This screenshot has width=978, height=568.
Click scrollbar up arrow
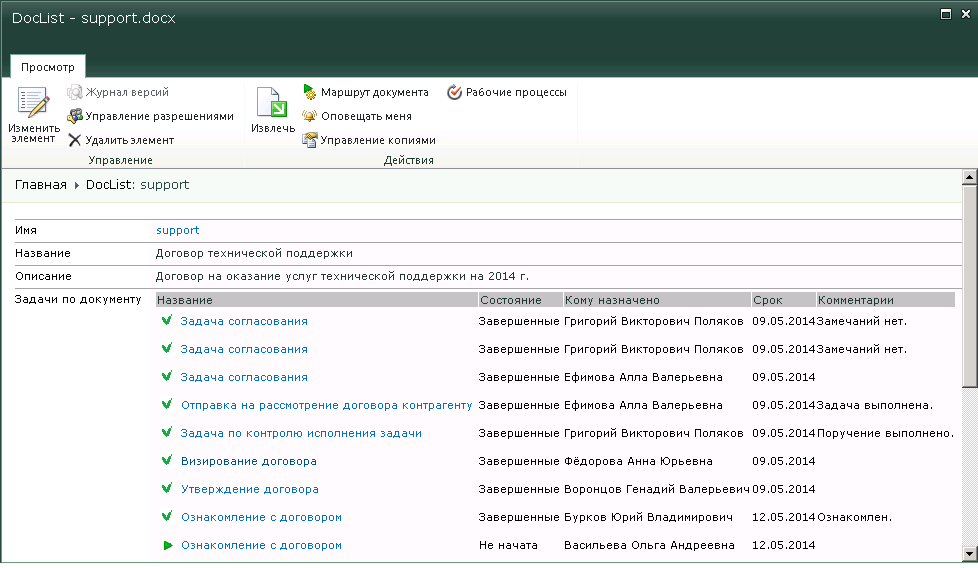click(x=969, y=178)
